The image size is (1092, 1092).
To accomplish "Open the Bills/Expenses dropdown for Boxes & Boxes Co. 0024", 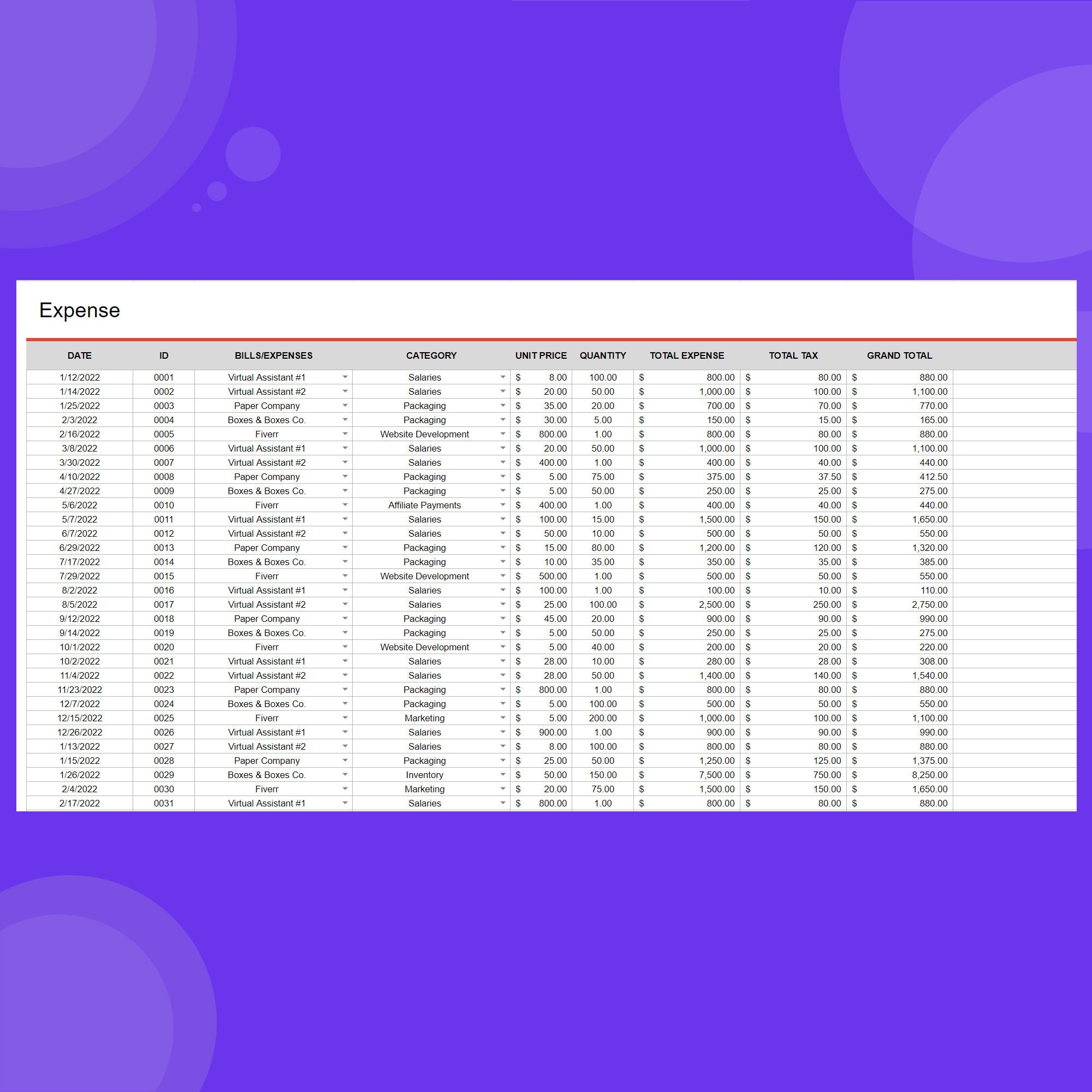I will [x=346, y=704].
